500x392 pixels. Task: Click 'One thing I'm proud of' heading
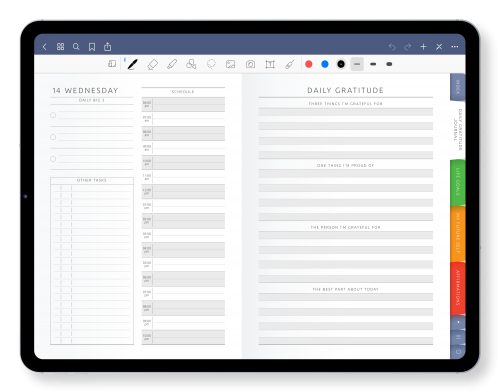pyautogui.click(x=345, y=165)
